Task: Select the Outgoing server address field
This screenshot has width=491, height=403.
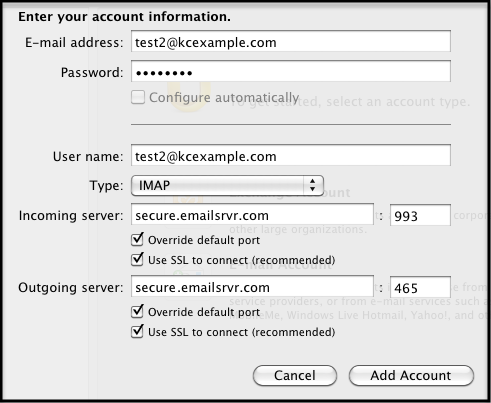Action: click(x=252, y=286)
